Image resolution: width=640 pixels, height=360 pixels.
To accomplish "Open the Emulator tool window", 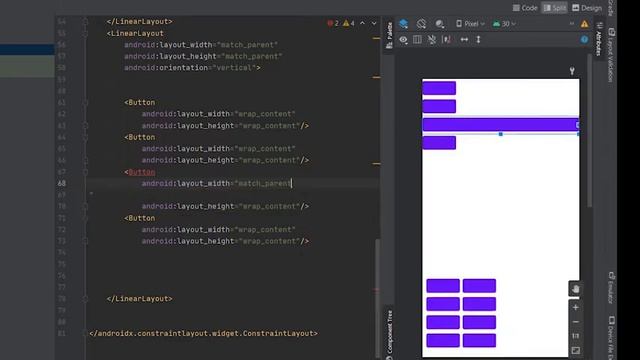I will click(611, 288).
